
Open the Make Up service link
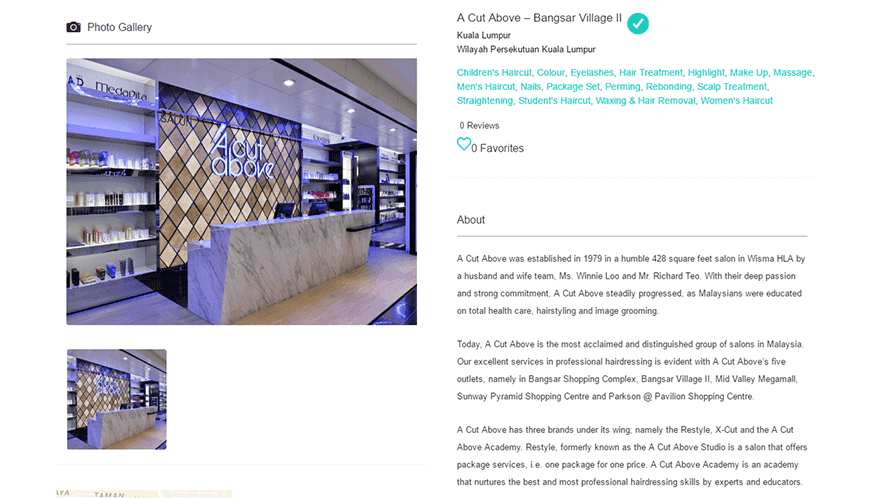tap(749, 72)
